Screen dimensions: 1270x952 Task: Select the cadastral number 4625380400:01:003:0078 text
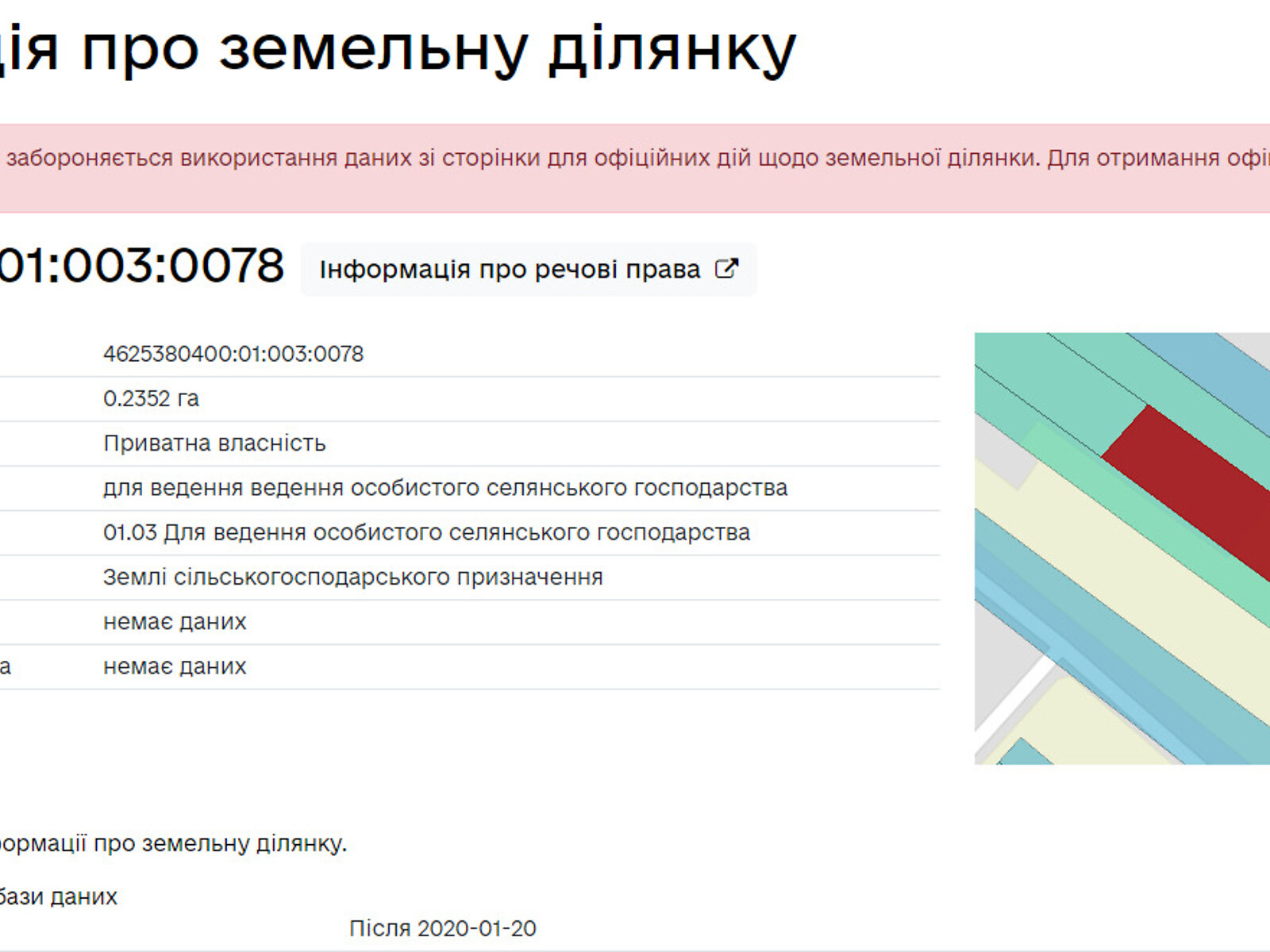pos(233,354)
